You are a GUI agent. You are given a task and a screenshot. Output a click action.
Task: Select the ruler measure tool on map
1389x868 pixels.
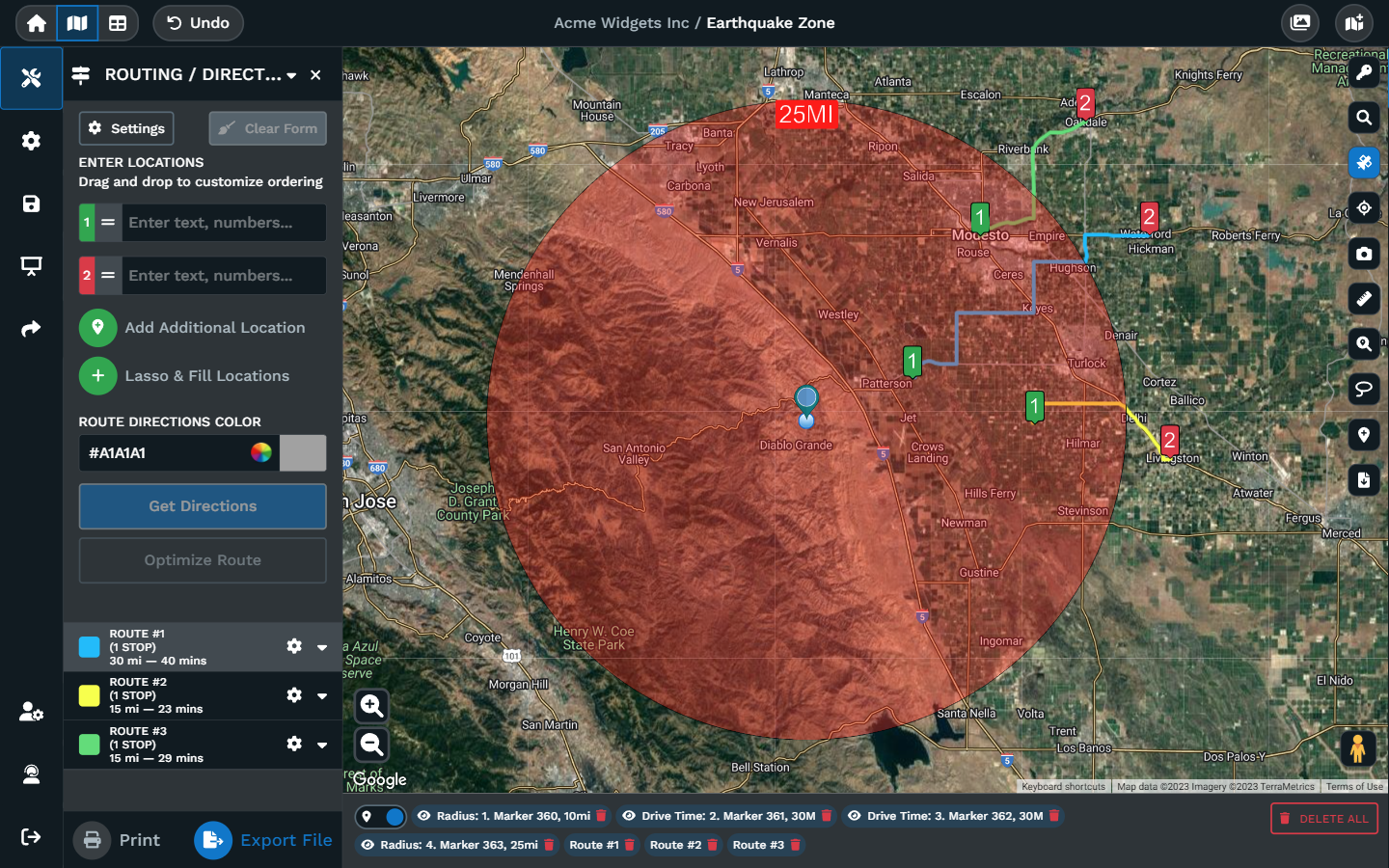(1363, 299)
